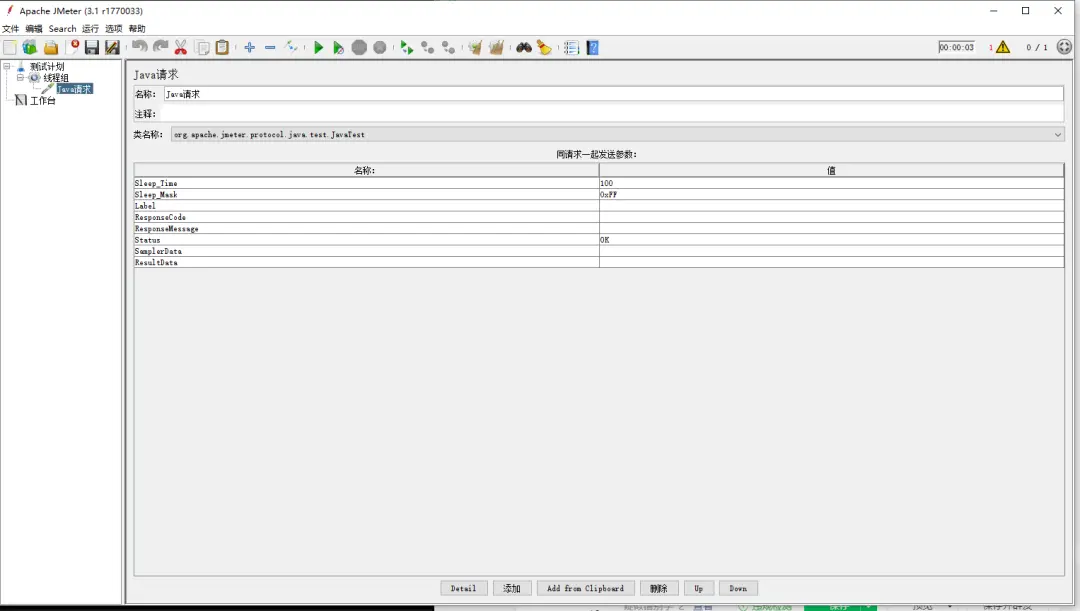Click Add from Clipboard button
This screenshot has height=611, width=1080.
pyautogui.click(x=585, y=588)
